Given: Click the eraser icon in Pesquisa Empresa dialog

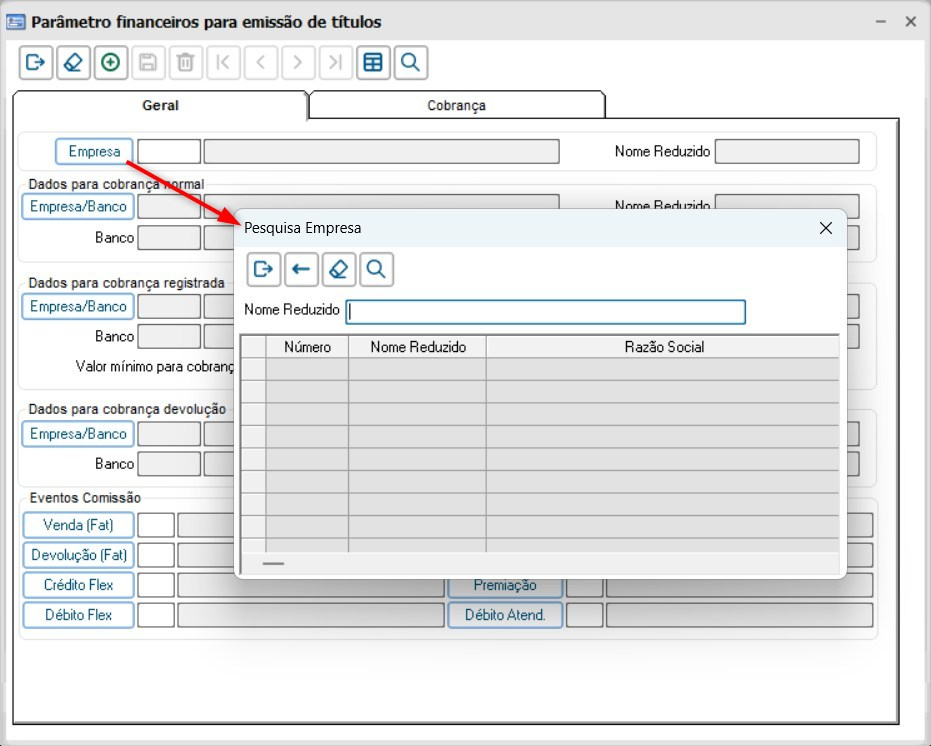Looking at the screenshot, I should pos(338,270).
